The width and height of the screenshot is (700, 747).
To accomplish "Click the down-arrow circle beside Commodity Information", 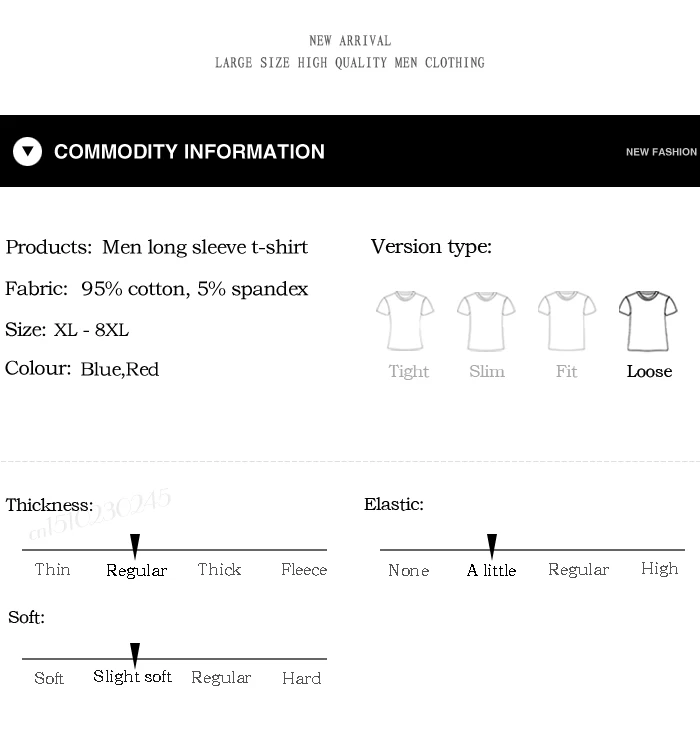I will [x=27, y=151].
